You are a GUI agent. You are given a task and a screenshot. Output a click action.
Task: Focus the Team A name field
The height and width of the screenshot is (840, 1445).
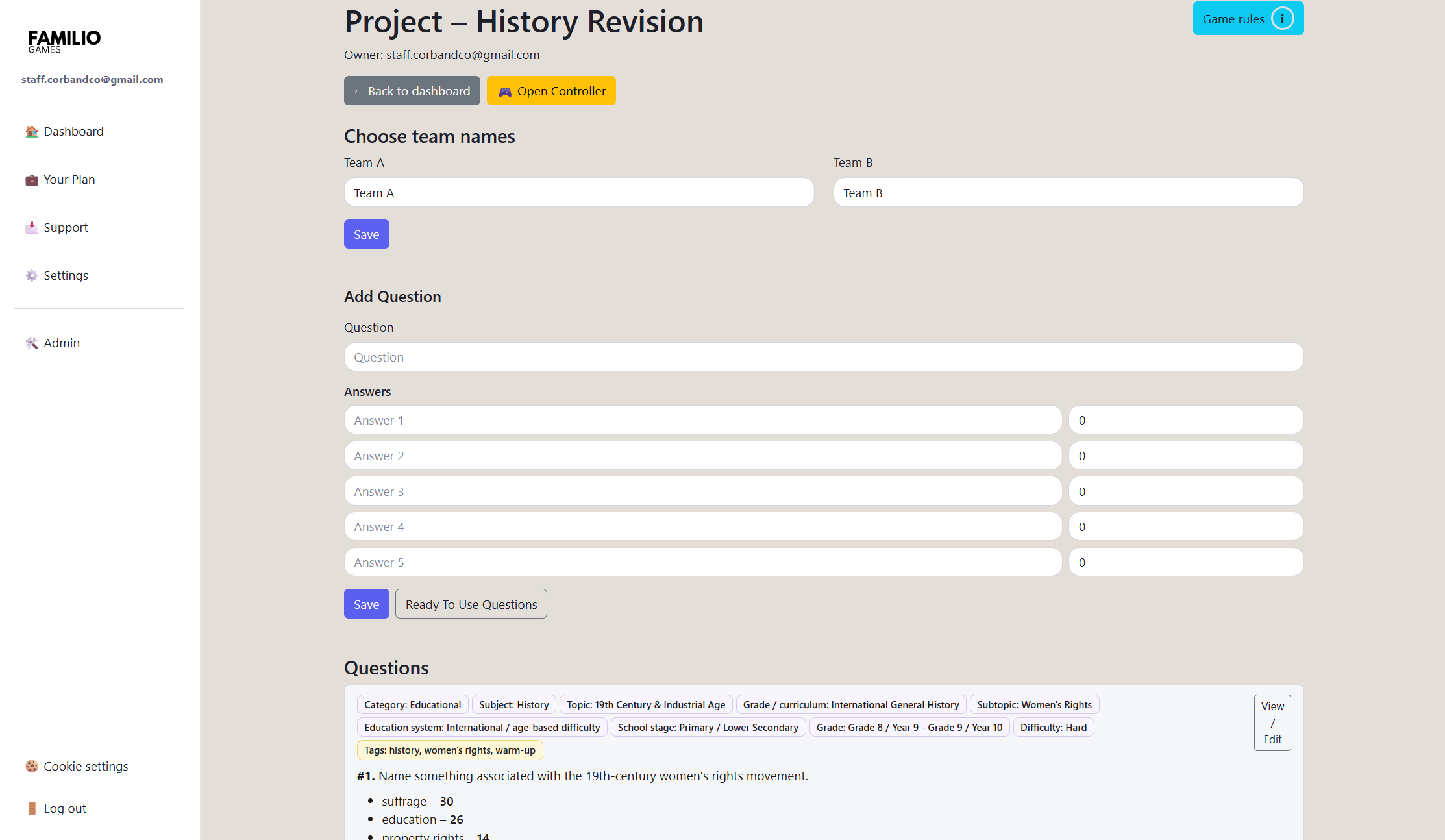click(x=578, y=193)
